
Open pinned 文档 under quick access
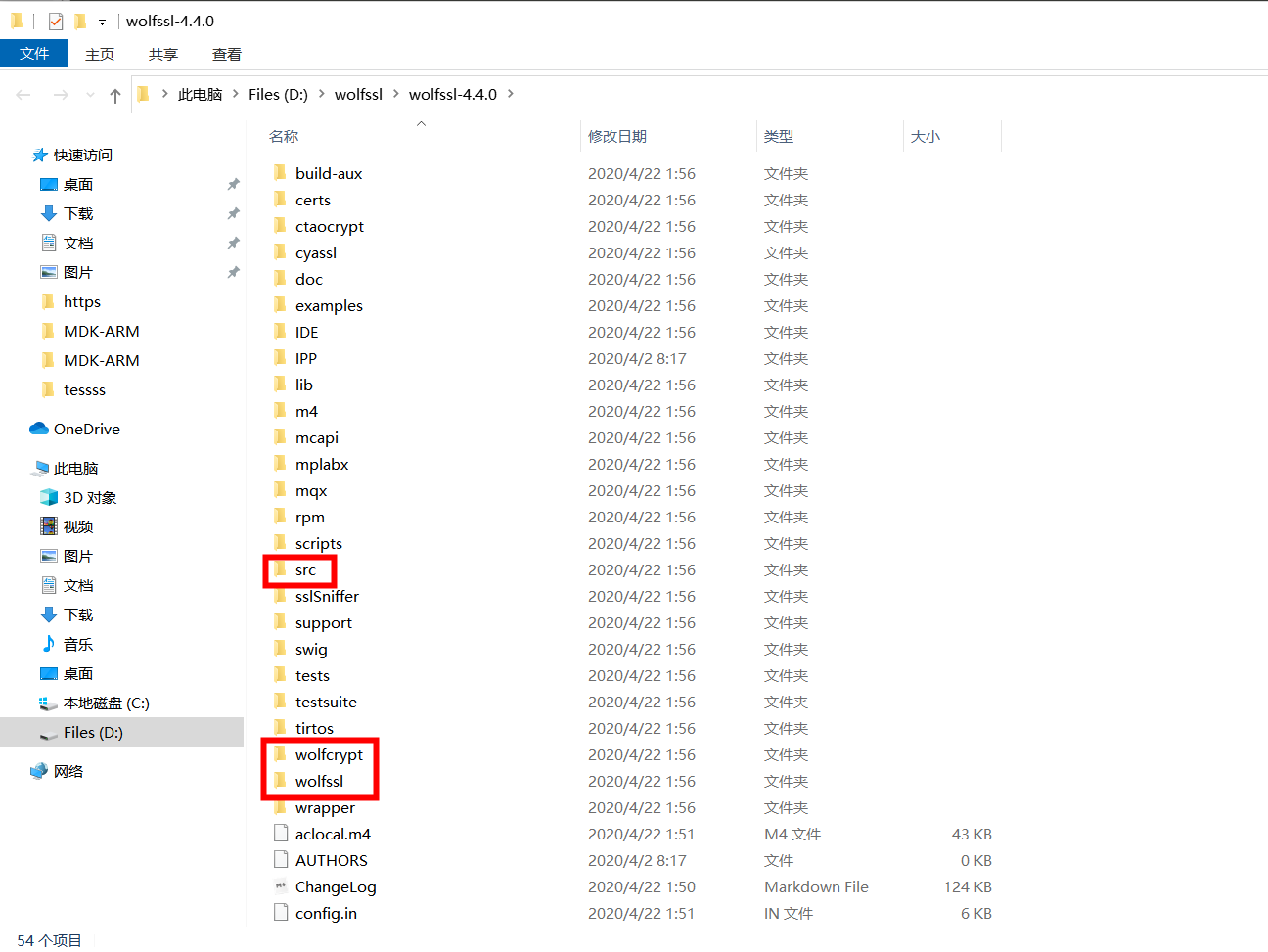(x=78, y=243)
